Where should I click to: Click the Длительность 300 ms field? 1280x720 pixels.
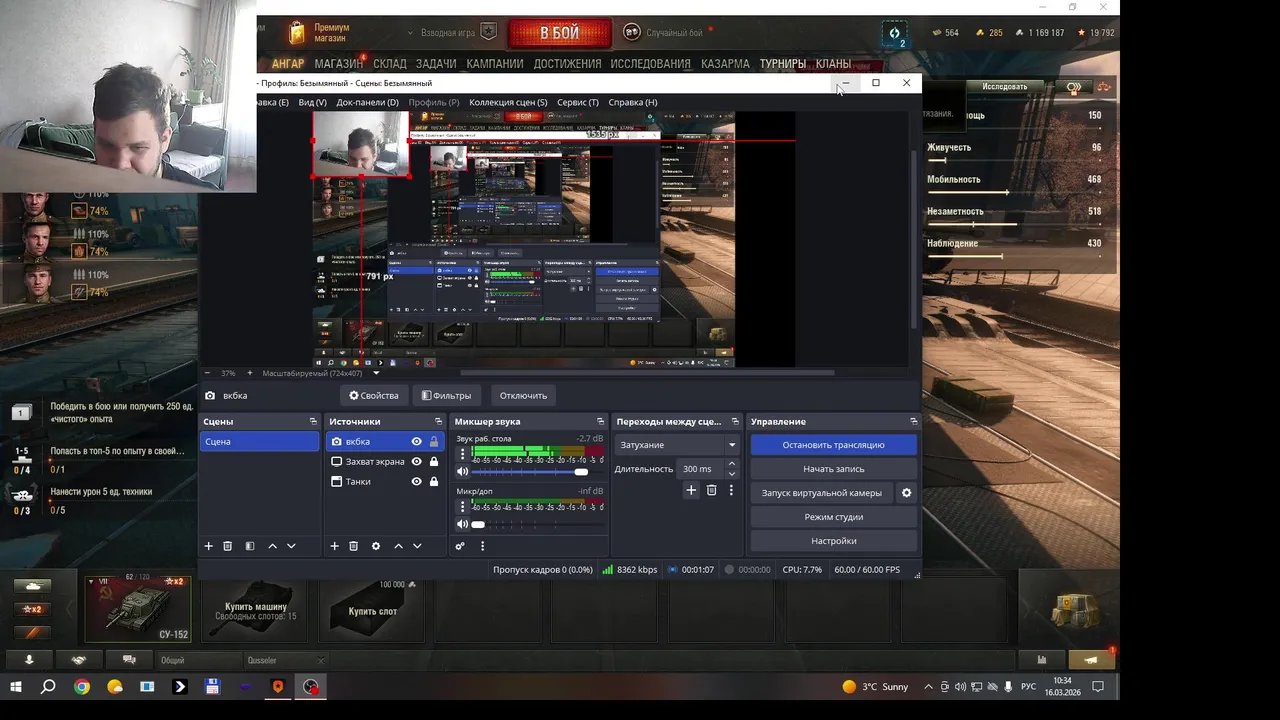point(700,469)
